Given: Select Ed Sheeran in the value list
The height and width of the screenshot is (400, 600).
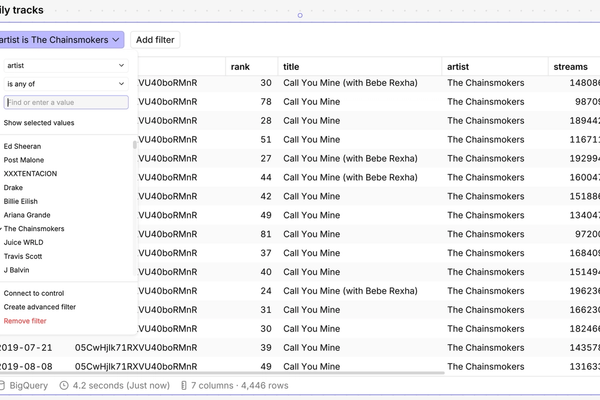Looking at the screenshot, I should pos(22,146).
